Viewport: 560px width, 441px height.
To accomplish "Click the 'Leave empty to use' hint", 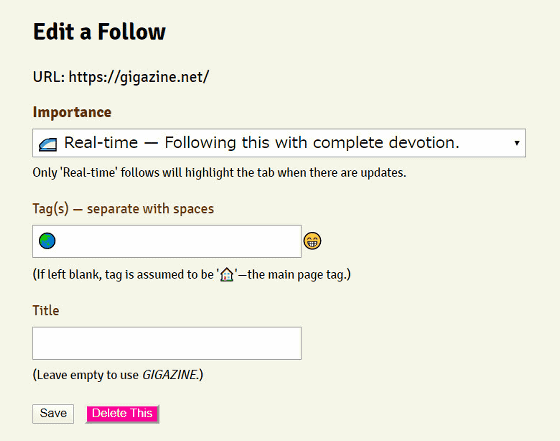I will (118, 375).
